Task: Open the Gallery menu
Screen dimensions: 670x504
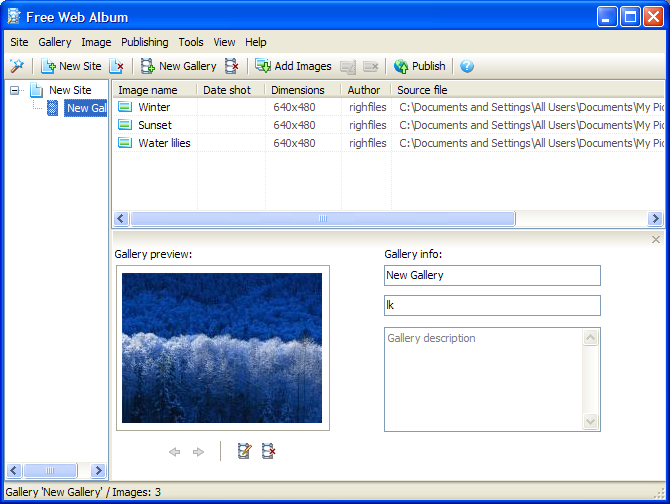Action: point(55,42)
